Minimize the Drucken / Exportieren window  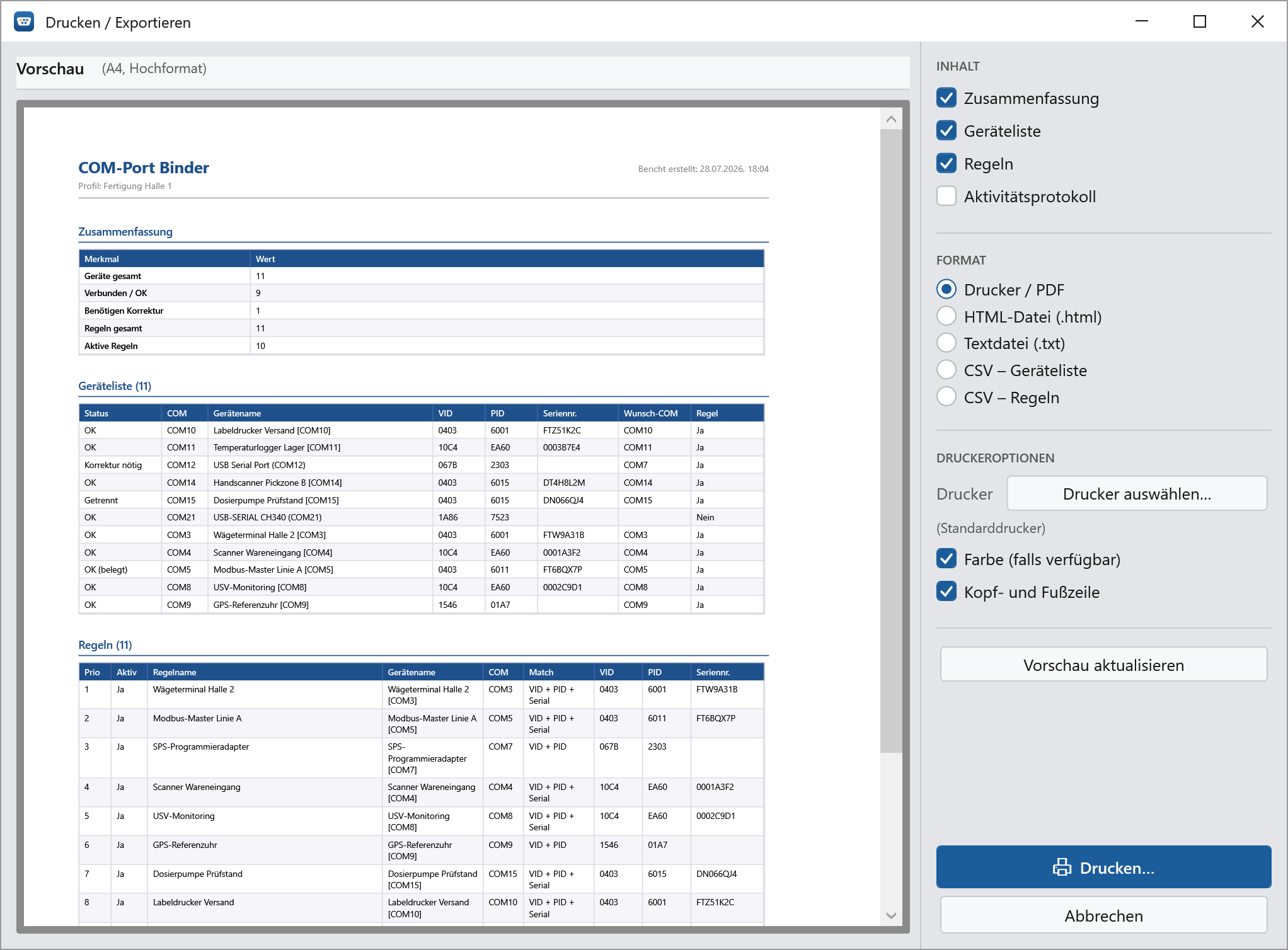tap(1142, 22)
